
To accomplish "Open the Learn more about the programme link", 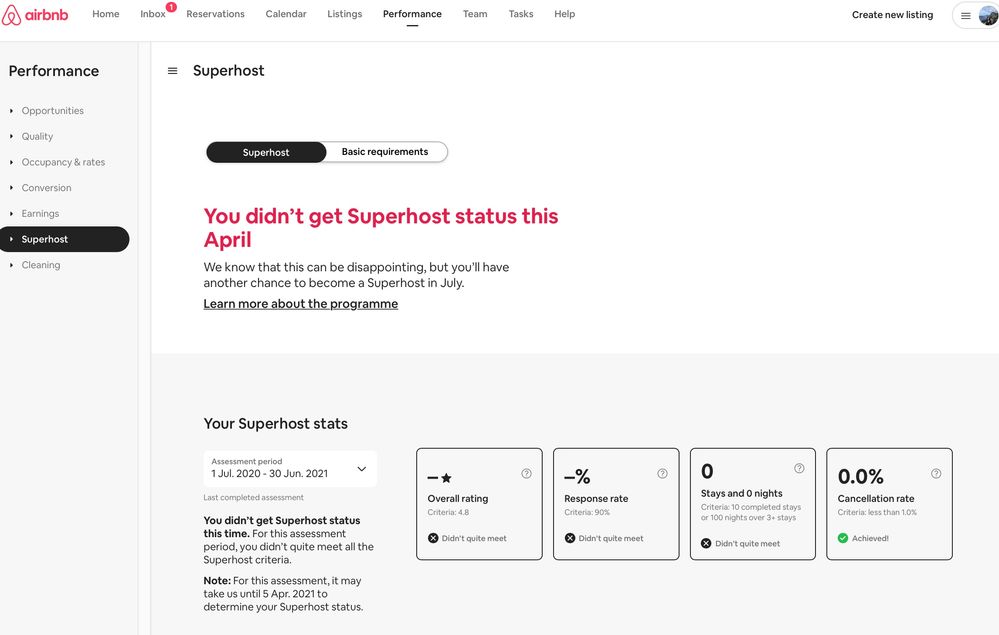I will (300, 303).
